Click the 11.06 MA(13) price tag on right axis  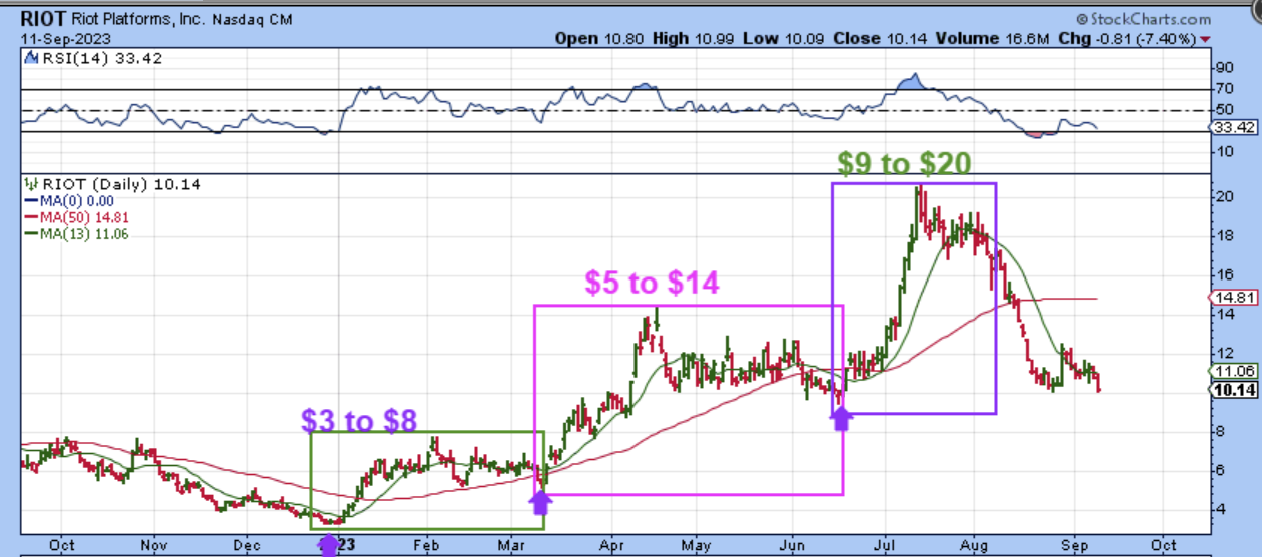(1235, 369)
